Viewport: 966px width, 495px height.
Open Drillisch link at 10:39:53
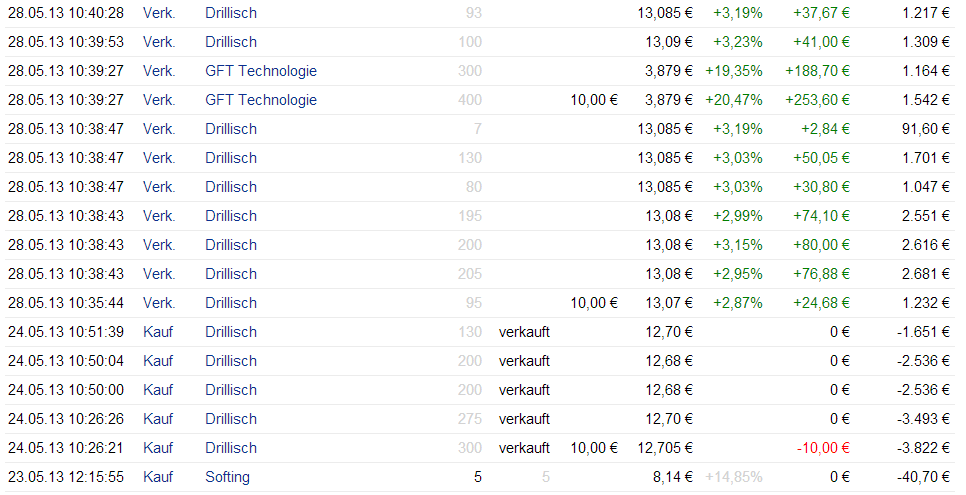[x=231, y=42]
